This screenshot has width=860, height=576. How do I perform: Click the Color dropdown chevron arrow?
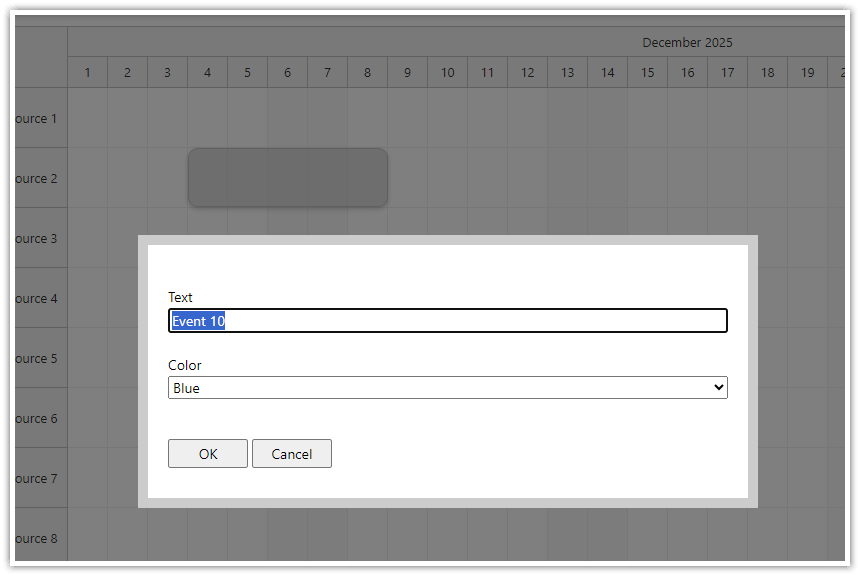(718, 387)
